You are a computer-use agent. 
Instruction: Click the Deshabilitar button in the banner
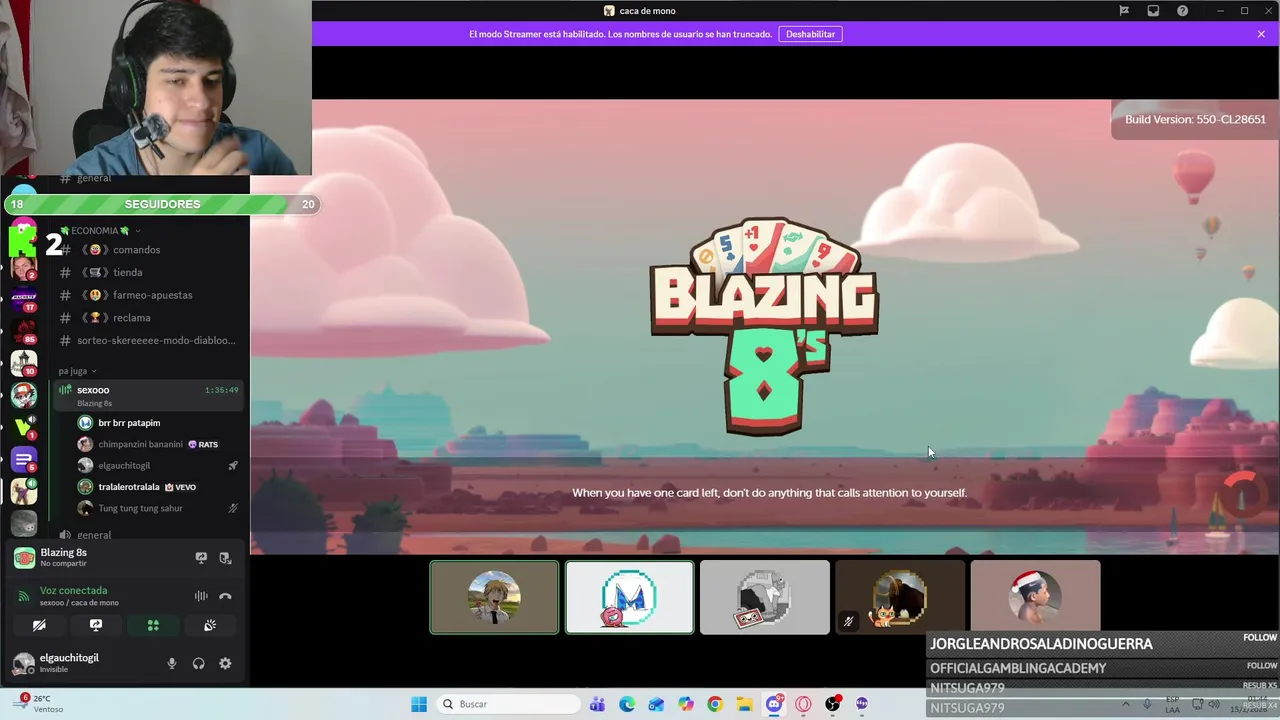click(x=810, y=34)
